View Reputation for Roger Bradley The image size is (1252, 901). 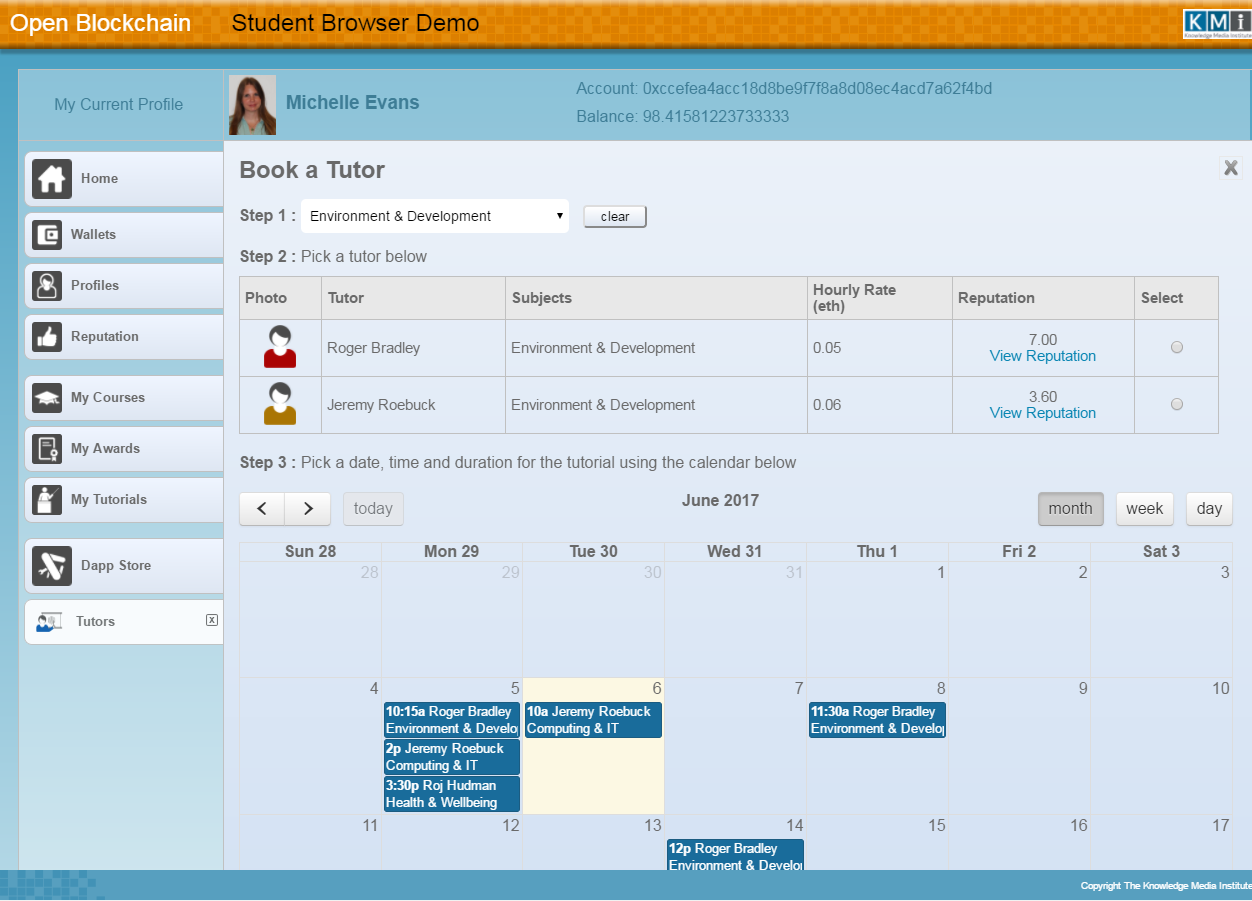1042,356
